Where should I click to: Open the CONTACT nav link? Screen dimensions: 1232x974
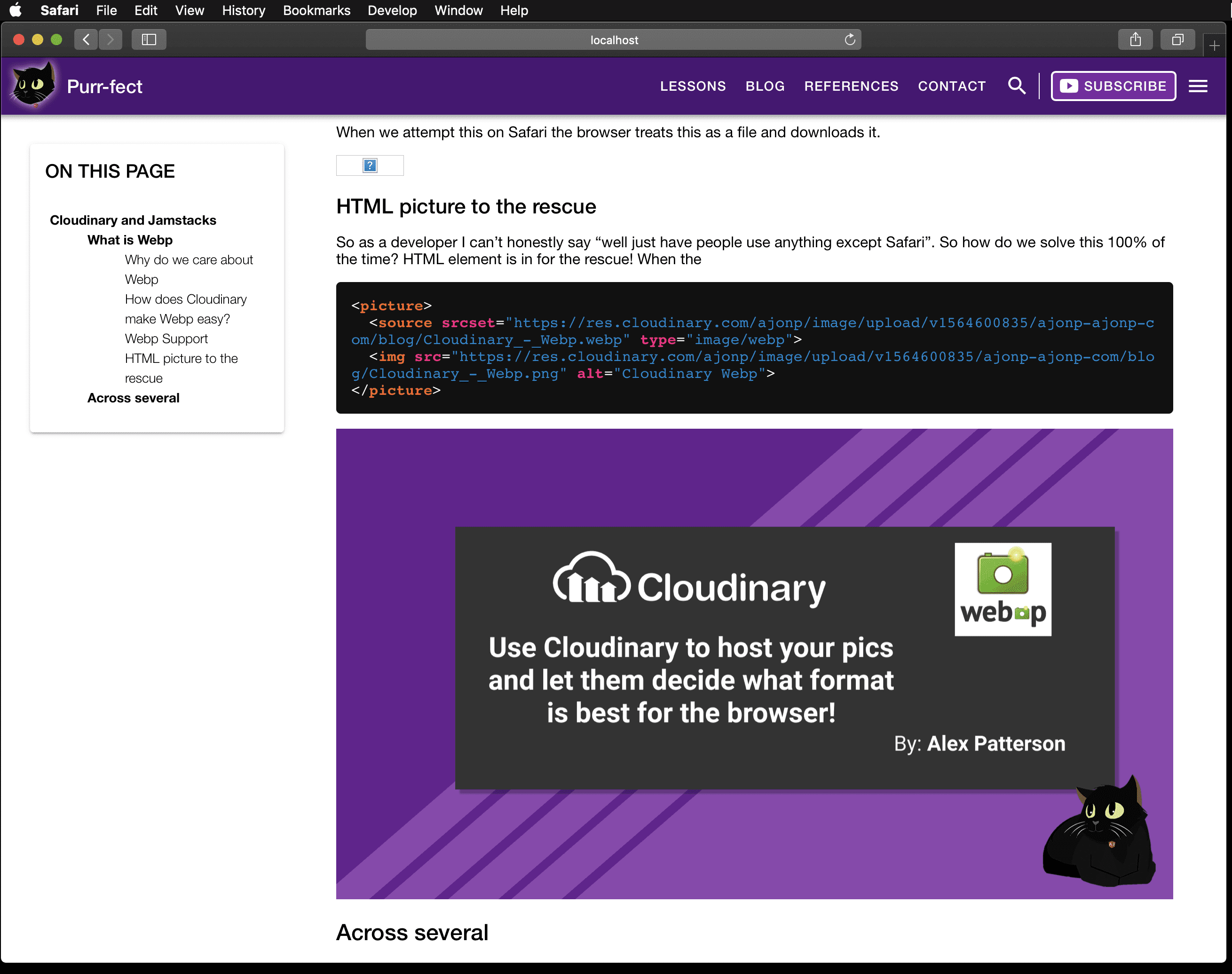click(951, 86)
